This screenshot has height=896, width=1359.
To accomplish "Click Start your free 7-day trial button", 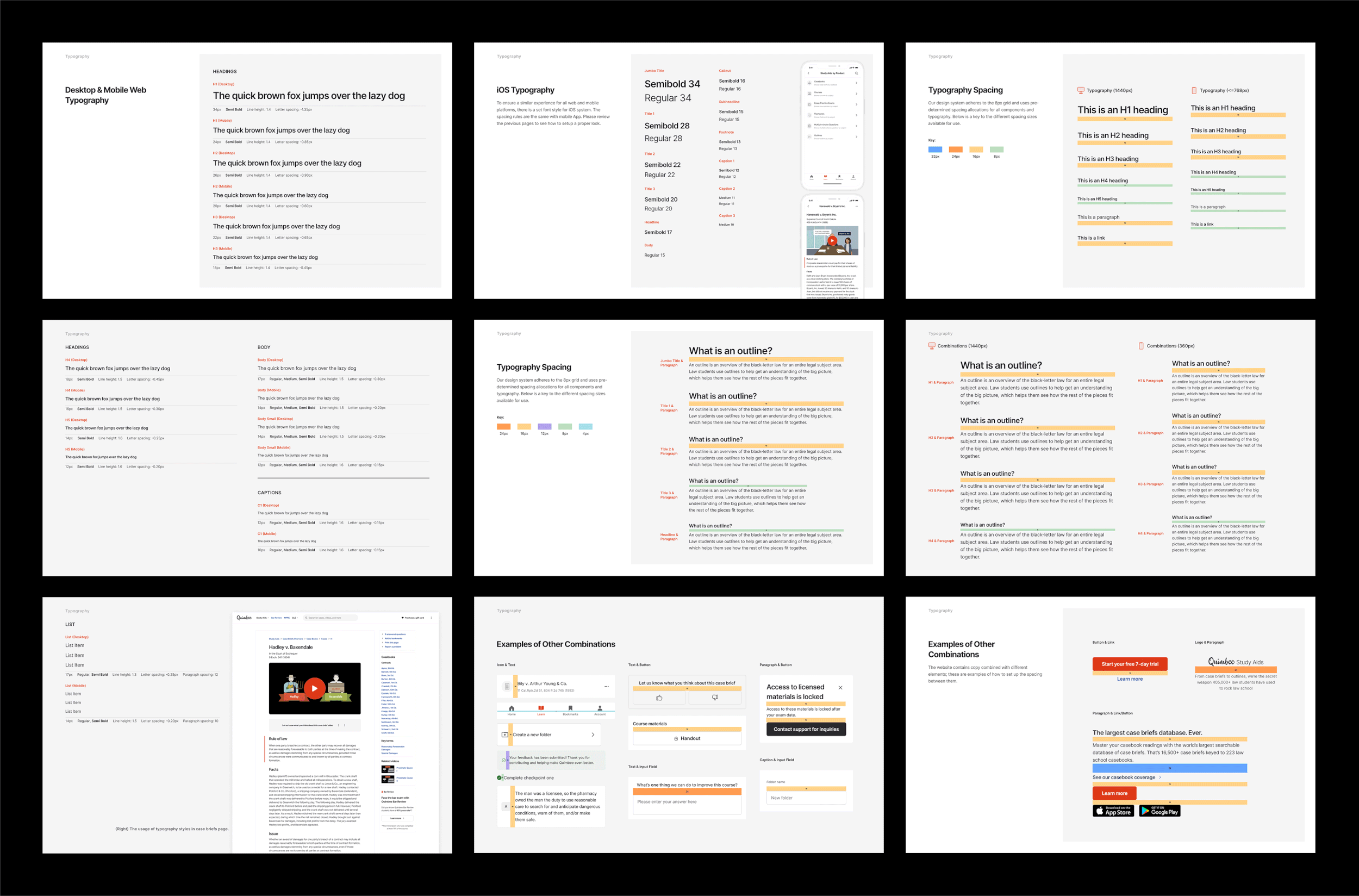I will tap(1130, 664).
